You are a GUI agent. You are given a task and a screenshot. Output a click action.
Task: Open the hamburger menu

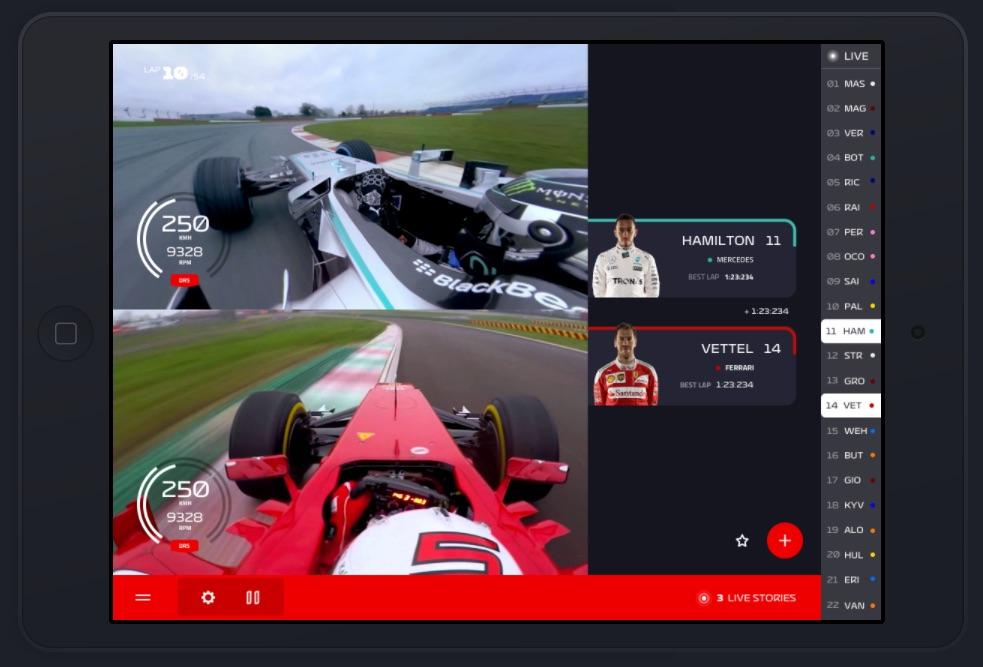(x=143, y=596)
